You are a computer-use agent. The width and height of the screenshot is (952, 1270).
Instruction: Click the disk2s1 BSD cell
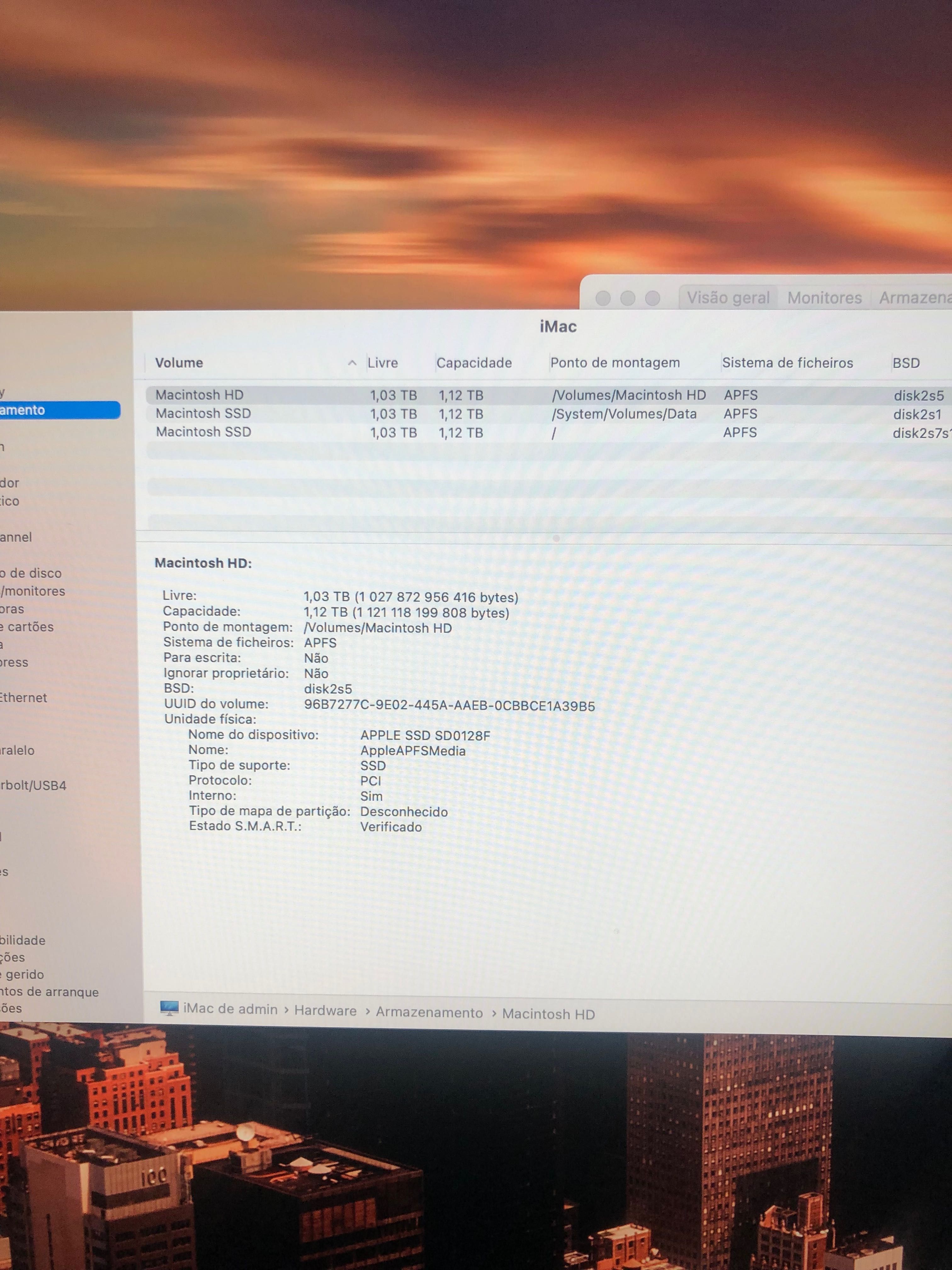917,415
